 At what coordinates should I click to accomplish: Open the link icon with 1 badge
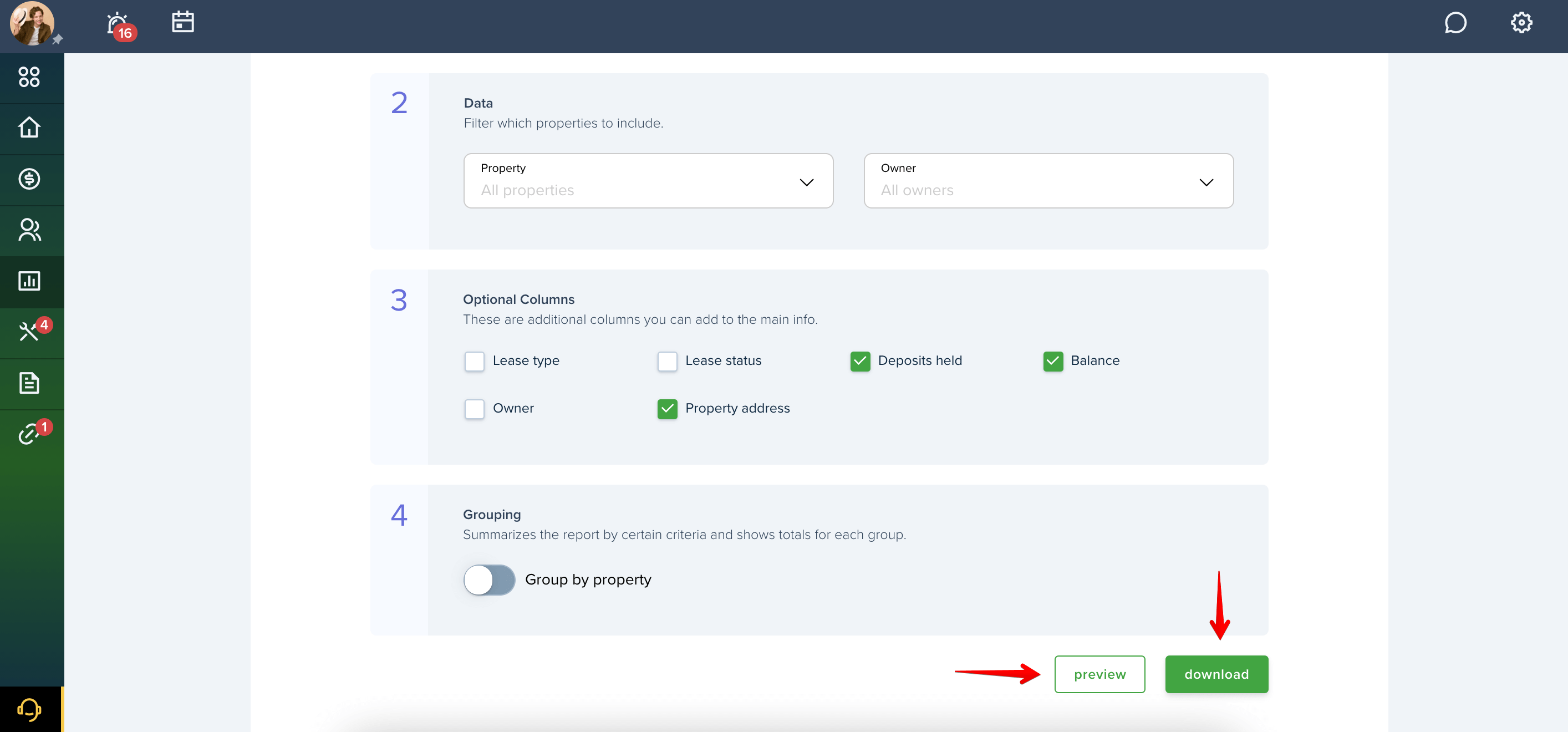pyautogui.click(x=29, y=434)
